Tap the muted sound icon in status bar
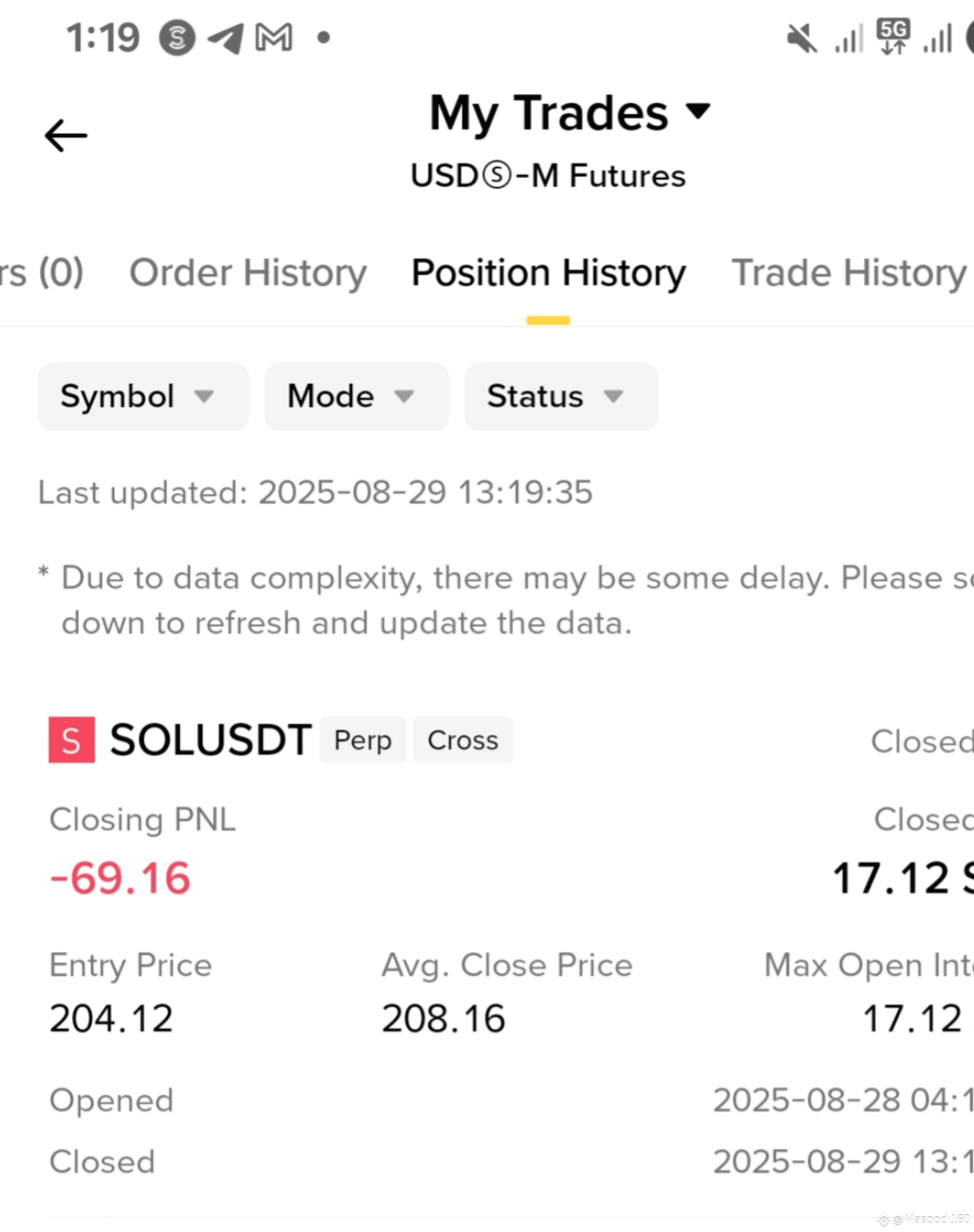The width and height of the screenshot is (974, 1232). 802,38
